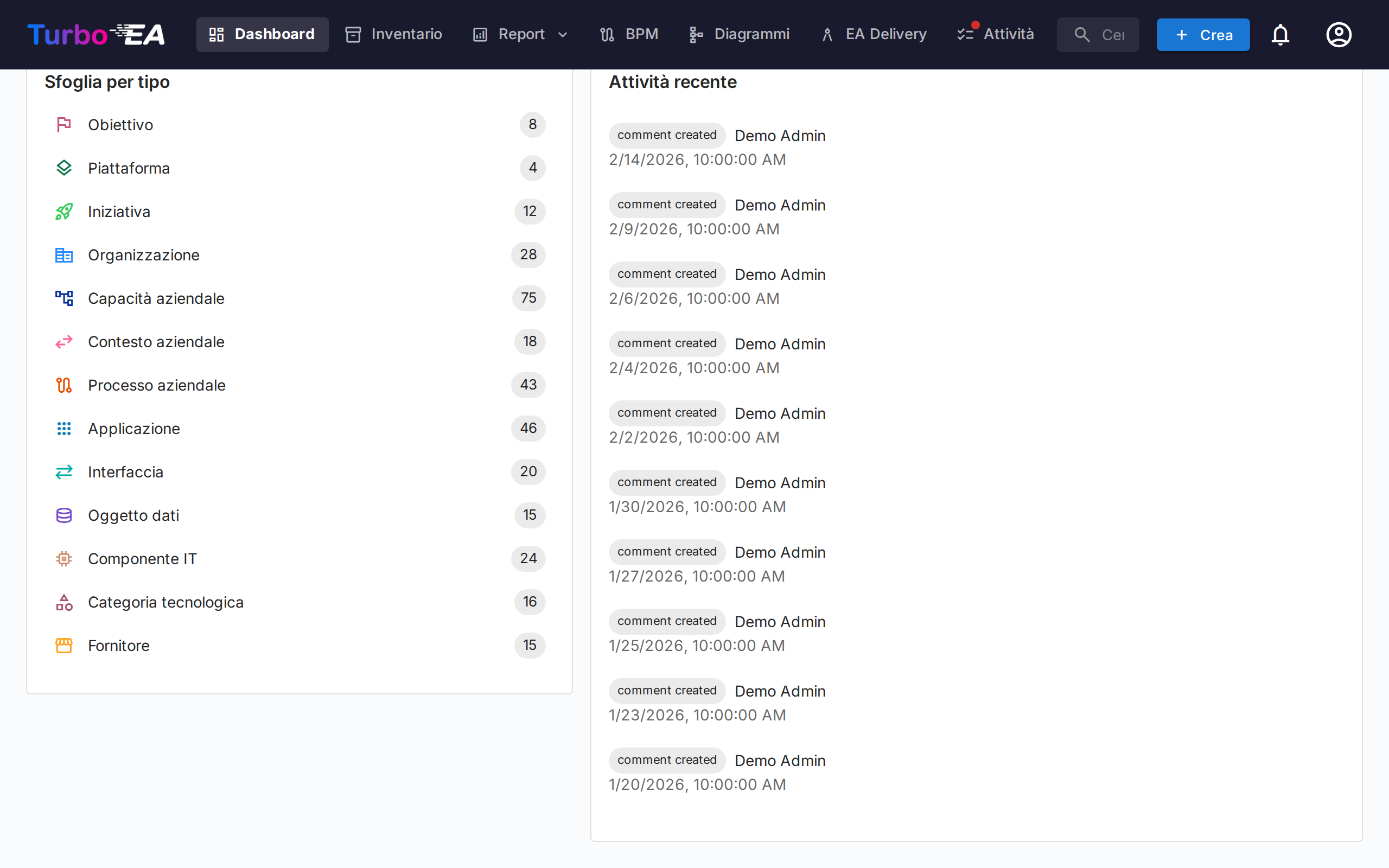Select the Obiettivo flag icon
The width and height of the screenshot is (1389, 868).
(63, 125)
